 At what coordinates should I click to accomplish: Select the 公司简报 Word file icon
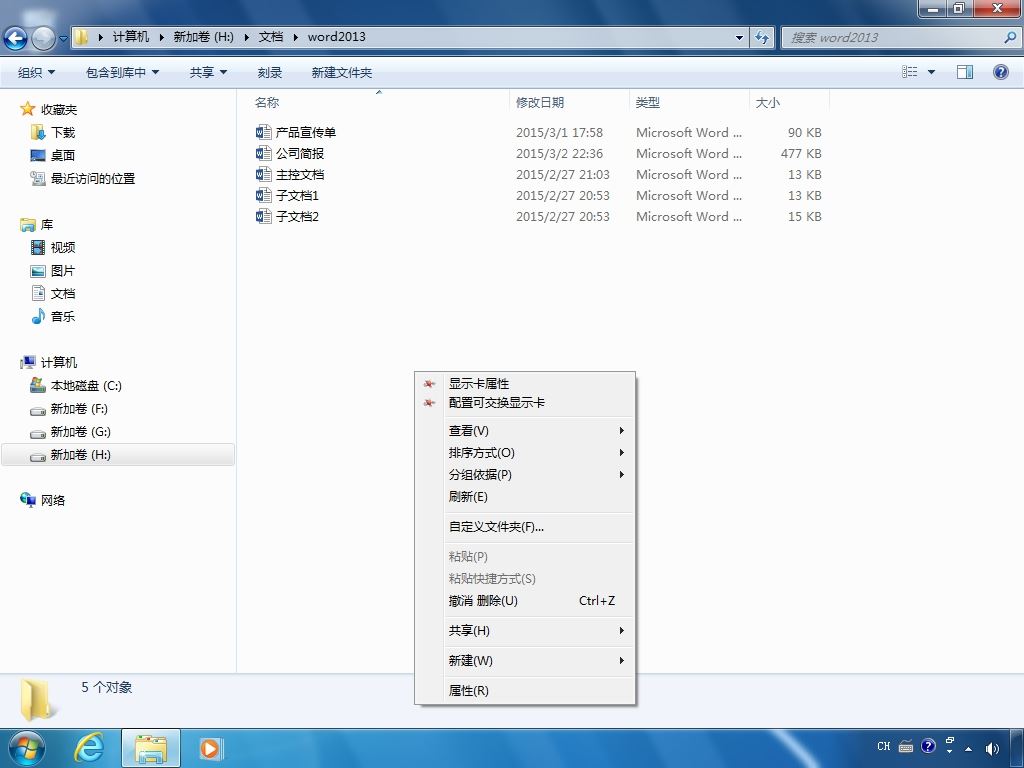[x=263, y=153]
